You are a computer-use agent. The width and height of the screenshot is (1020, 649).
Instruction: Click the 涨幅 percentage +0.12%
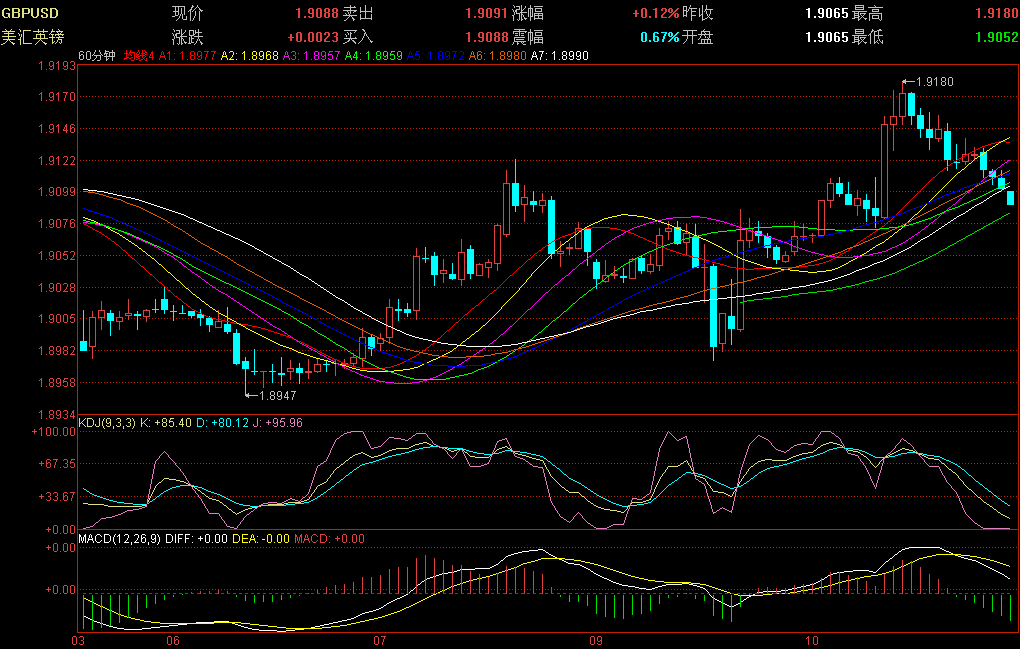point(656,13)
